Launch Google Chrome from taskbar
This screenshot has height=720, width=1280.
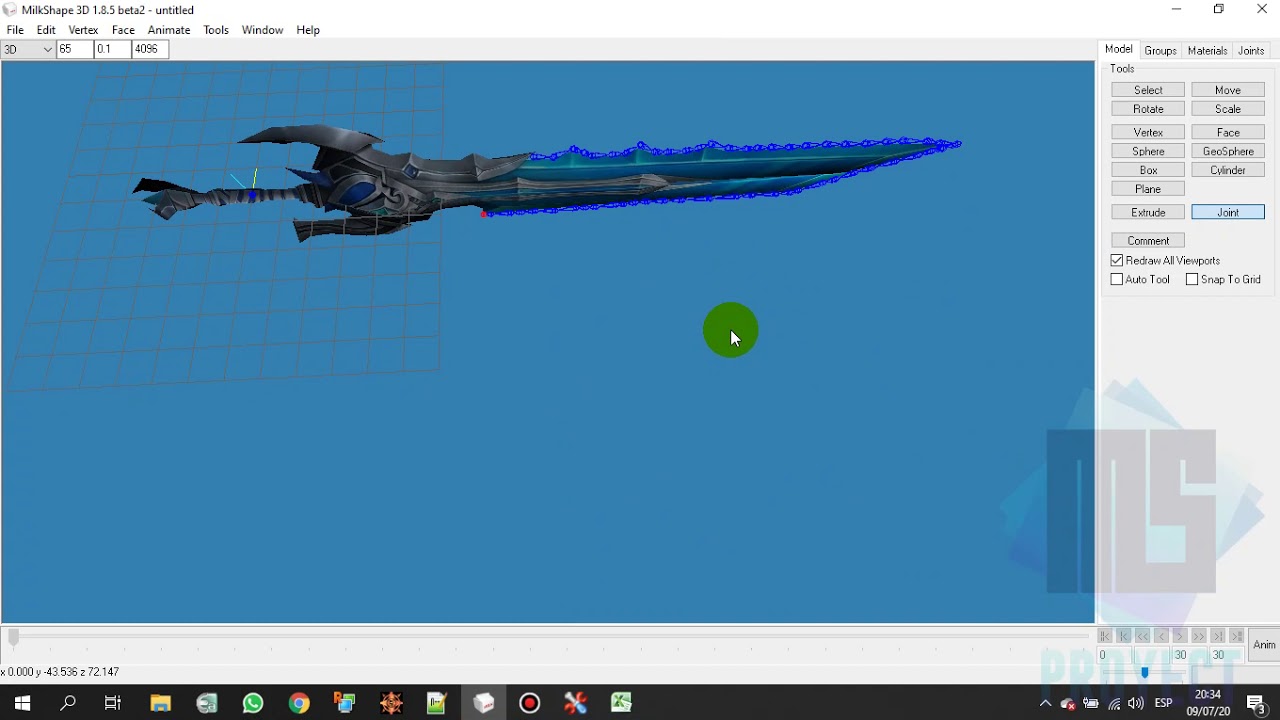click(x=299, y=703)
